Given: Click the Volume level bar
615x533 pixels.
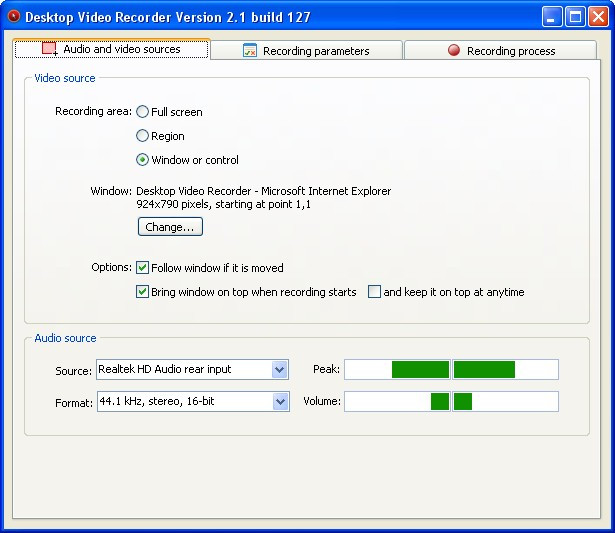Looking at the screenshot, I should (x=451, y=402).
